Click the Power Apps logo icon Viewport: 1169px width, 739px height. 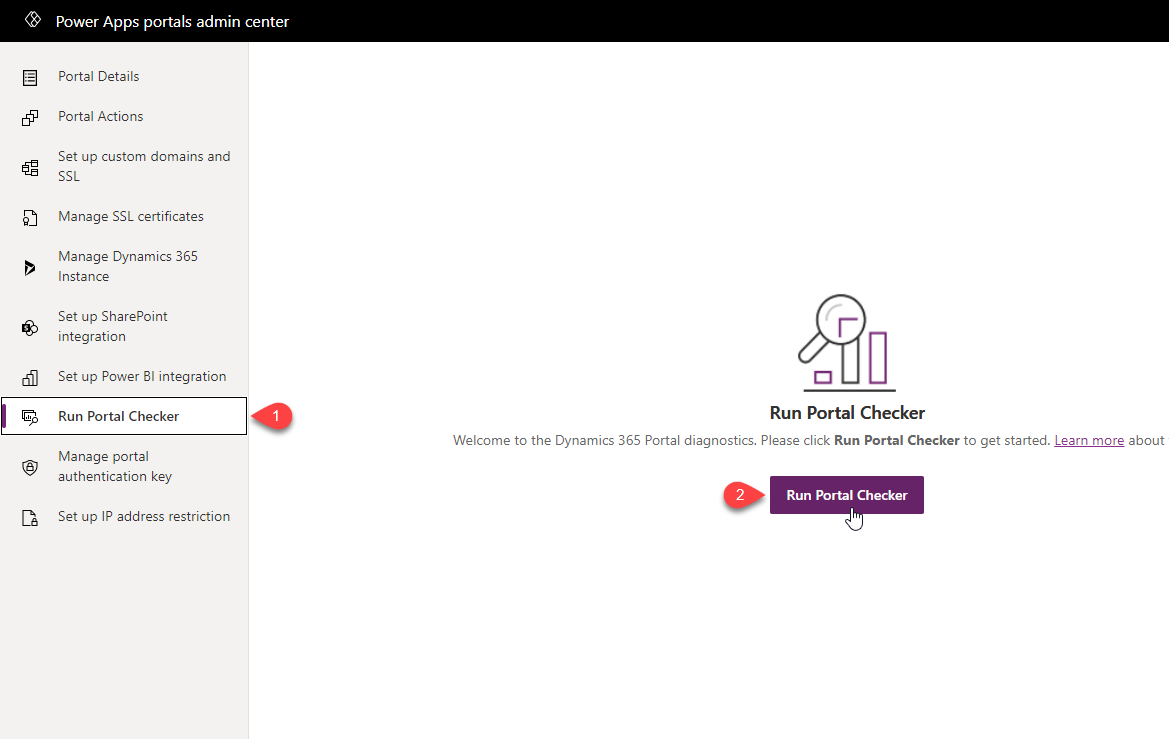(32, 21)
